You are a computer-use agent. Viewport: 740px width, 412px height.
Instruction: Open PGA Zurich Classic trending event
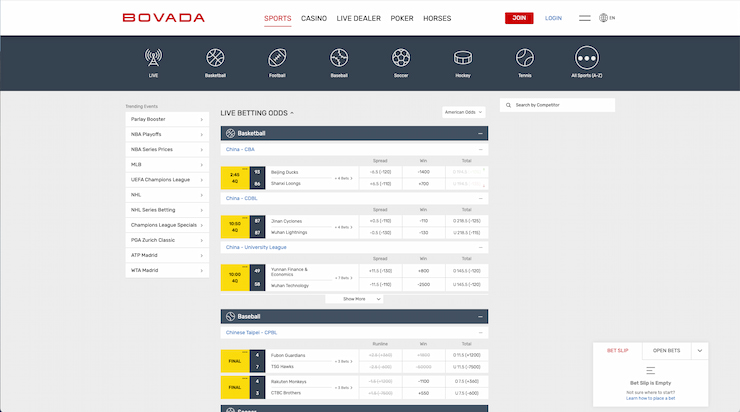pyautogui.click(x=167, y=240)
